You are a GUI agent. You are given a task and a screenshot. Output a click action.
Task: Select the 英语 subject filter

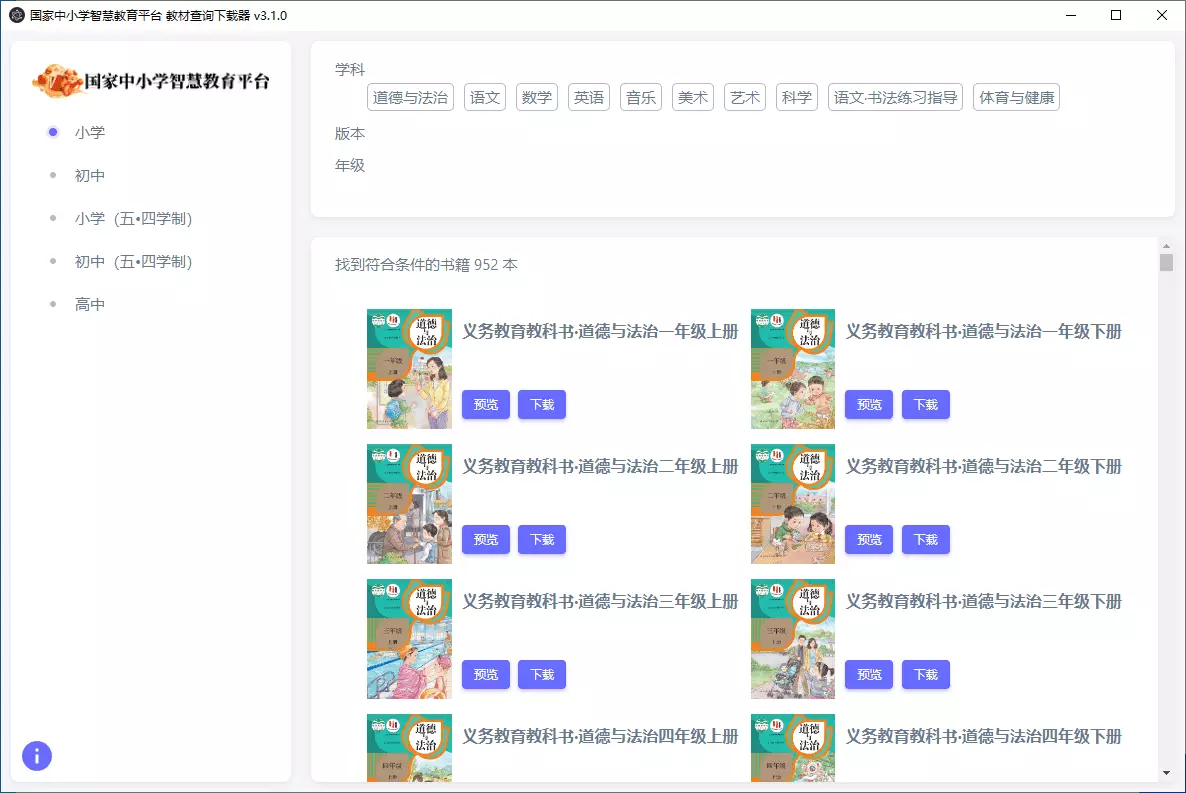588,97
